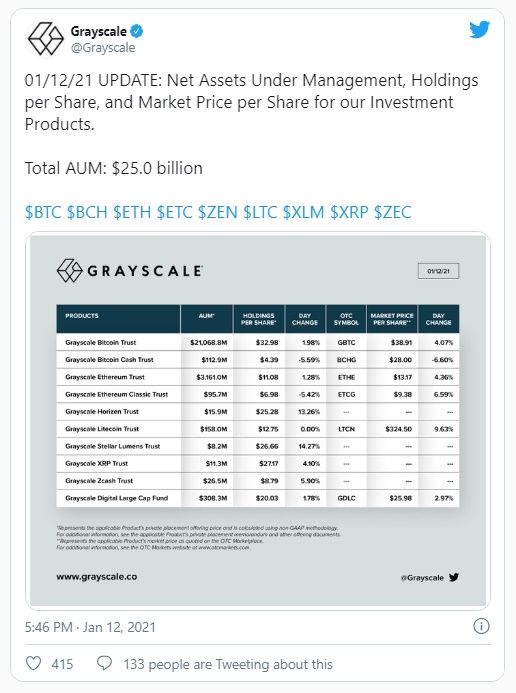
Task: Open the $ZEC cashtag
Action: 392,212
